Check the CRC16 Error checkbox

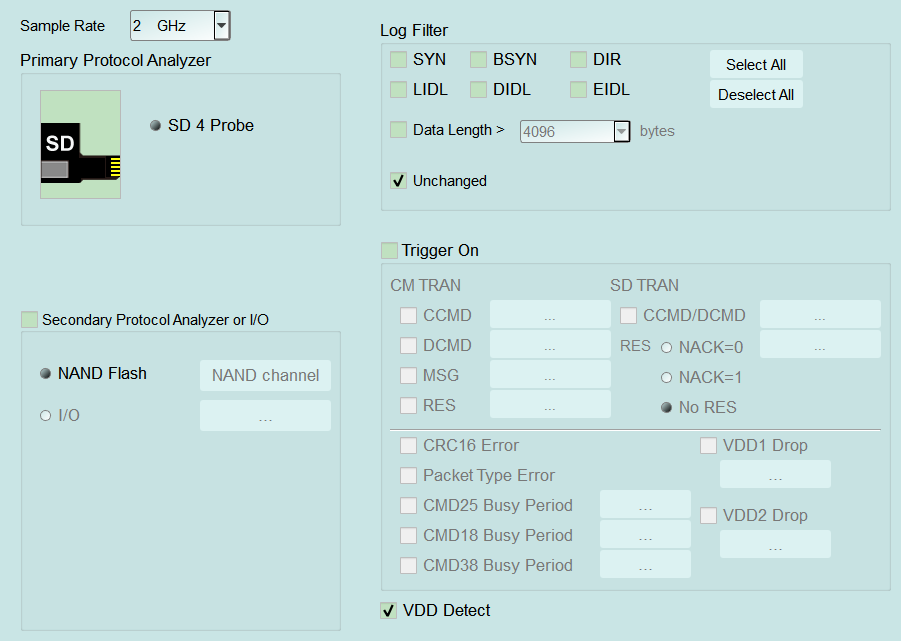(408, 445)
